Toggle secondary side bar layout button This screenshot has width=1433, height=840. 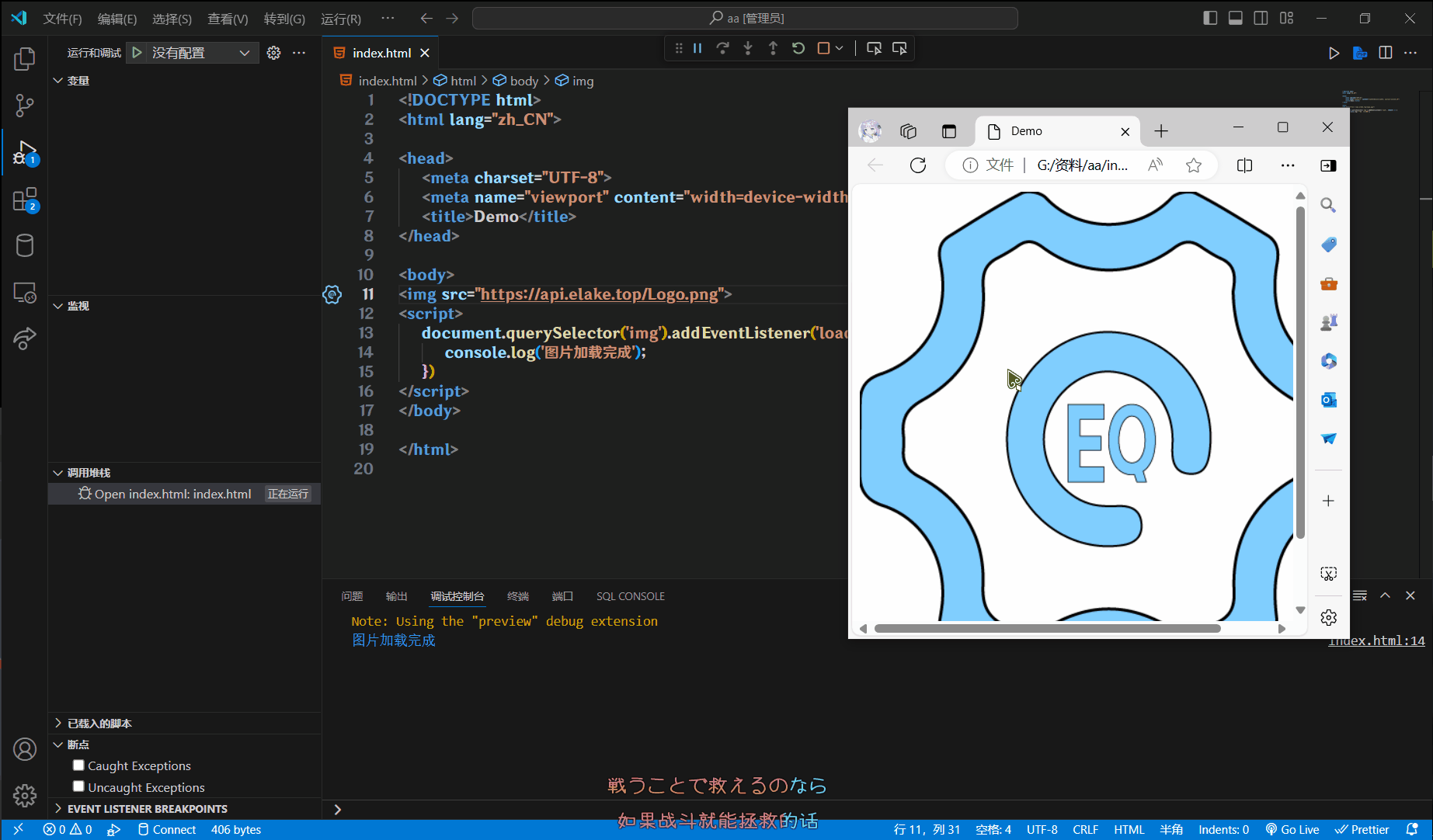1261,18
